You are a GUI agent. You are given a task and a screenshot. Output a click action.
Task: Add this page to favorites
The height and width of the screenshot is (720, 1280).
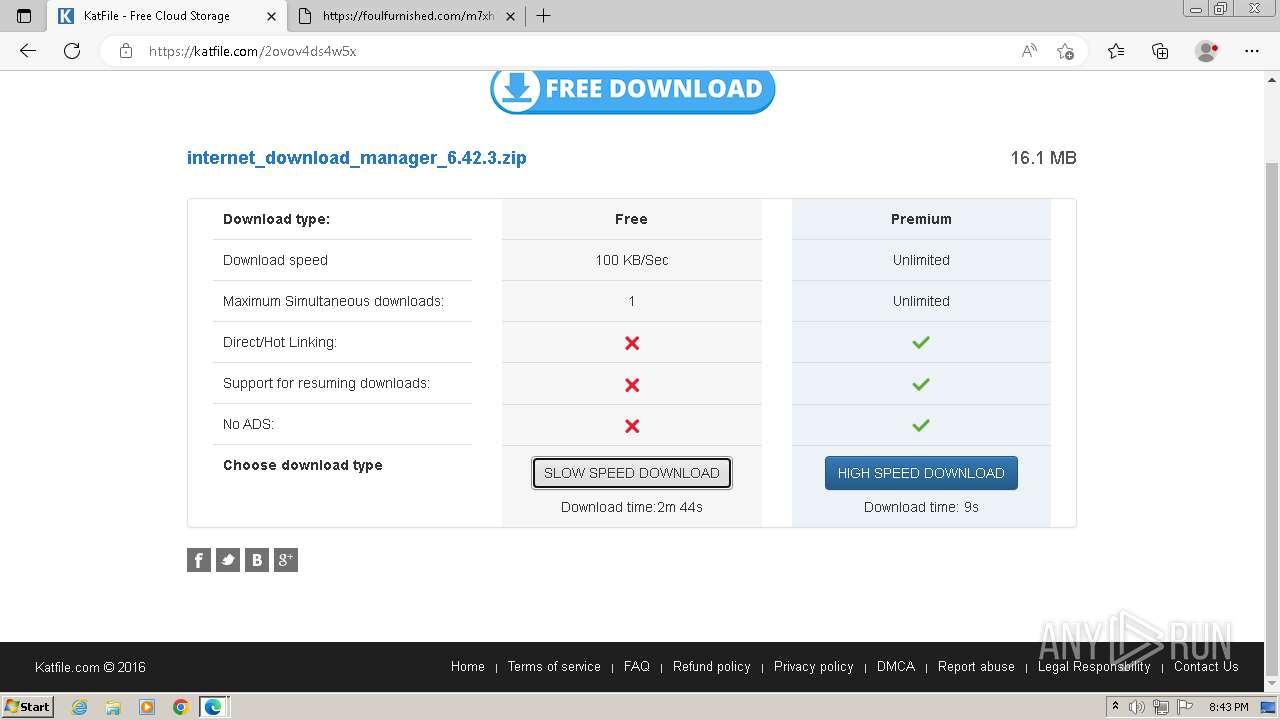click(1065, 51)
